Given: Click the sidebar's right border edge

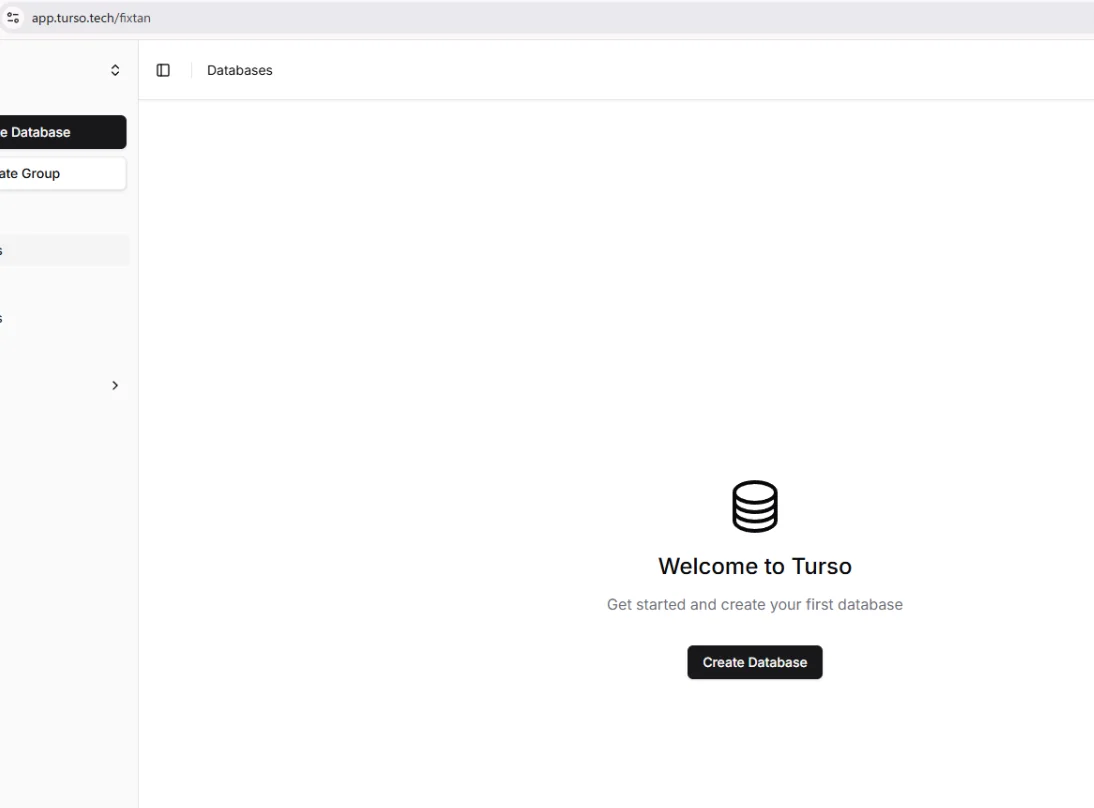Looking at the screenshot, I should pos(138,500).
